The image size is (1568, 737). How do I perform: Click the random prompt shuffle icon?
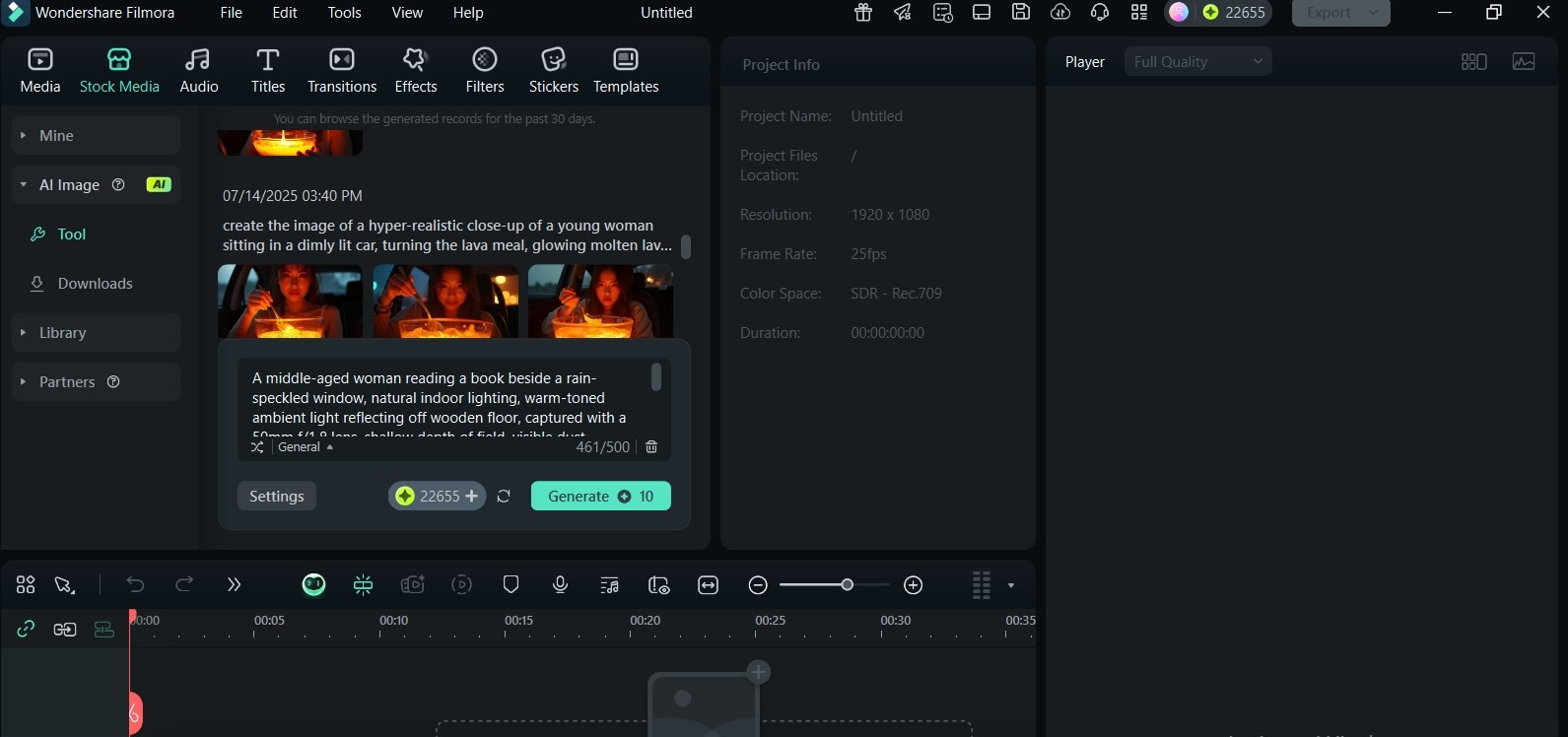tap(257, 446)
